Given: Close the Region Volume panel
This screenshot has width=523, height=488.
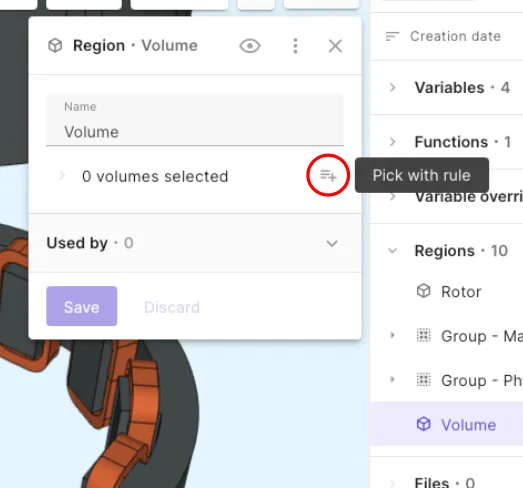Looking at the screenshot, I should pos(335,46).
